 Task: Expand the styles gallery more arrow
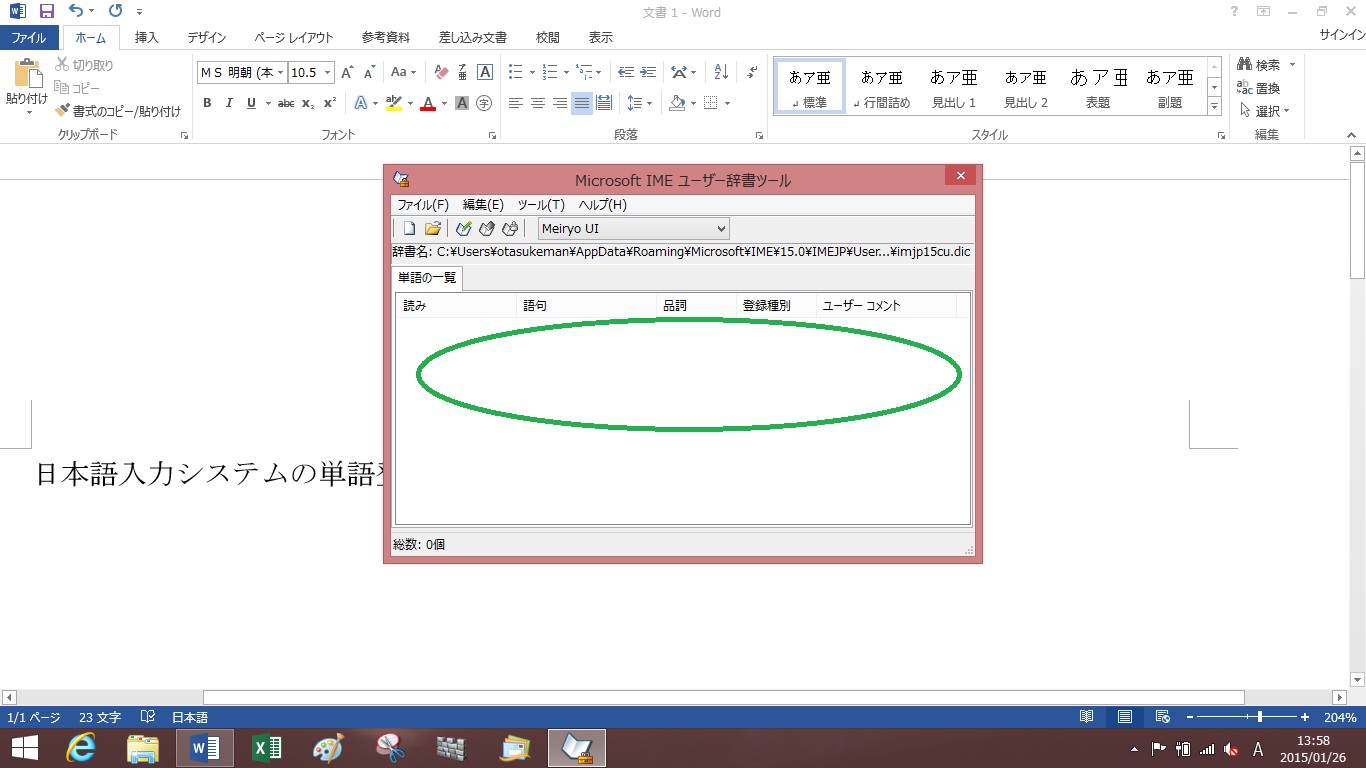click(x=1215, y=106)
